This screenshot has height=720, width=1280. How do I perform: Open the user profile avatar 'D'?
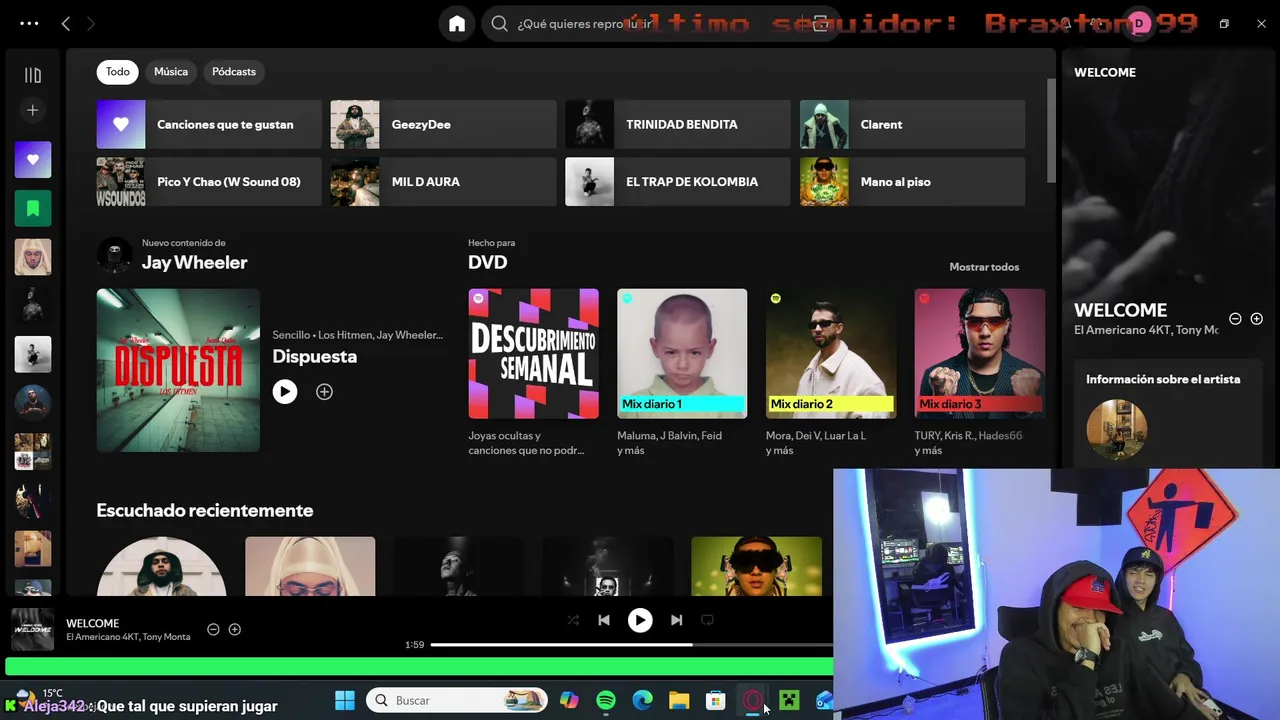point(1138,24)
